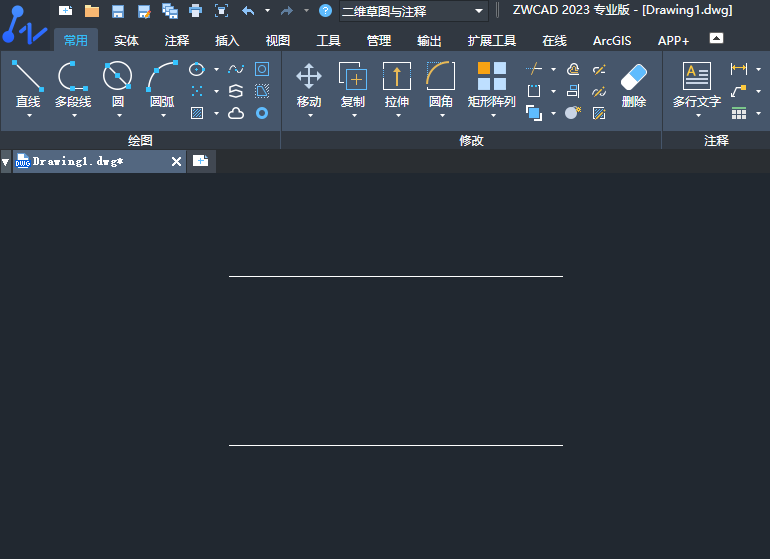This screenshot has height=559, width=770.
Task: Select the hatch fill tool
Action: click(x=197, y=113)
